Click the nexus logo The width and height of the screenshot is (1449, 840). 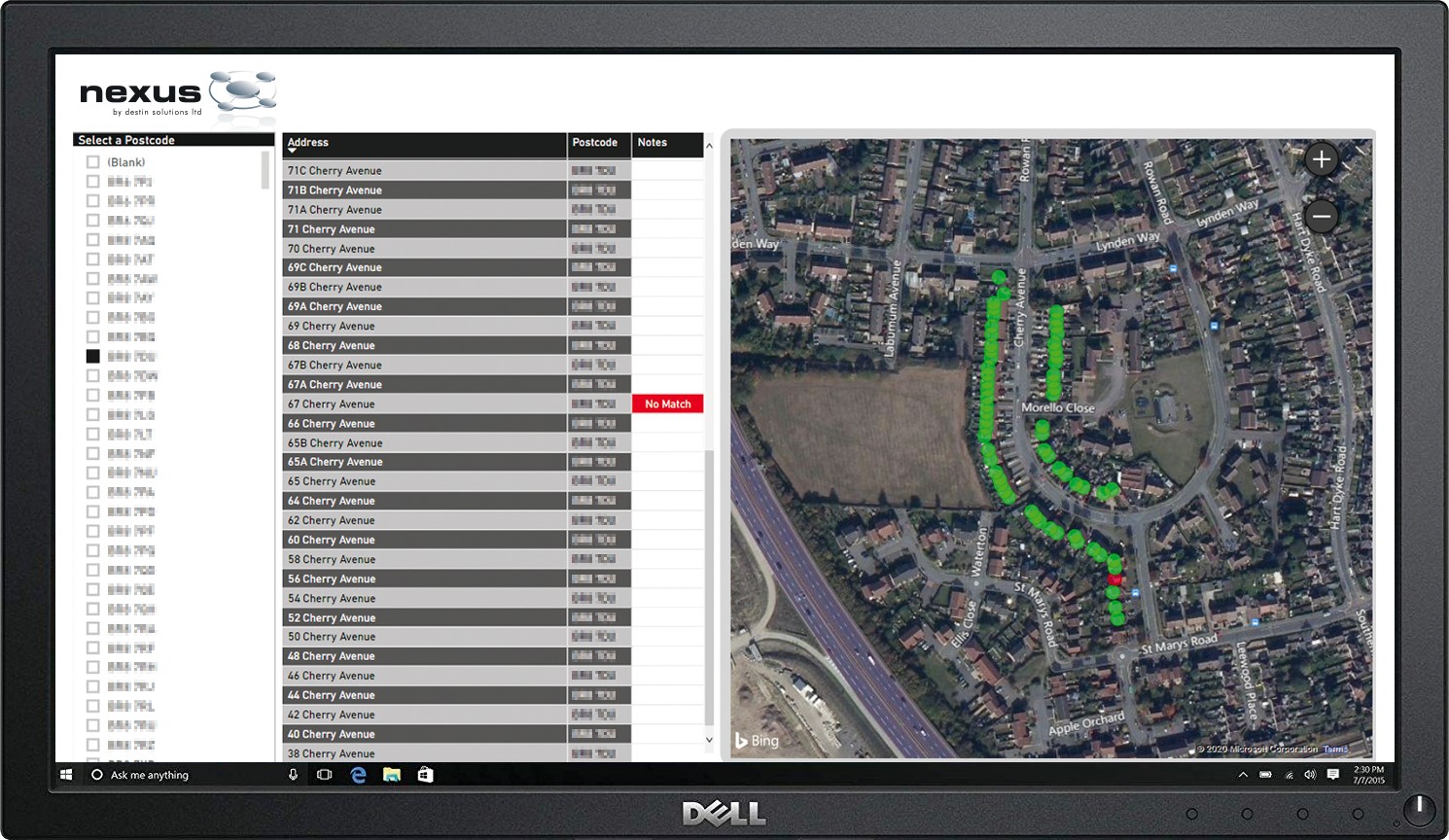[x=178, y=94]
